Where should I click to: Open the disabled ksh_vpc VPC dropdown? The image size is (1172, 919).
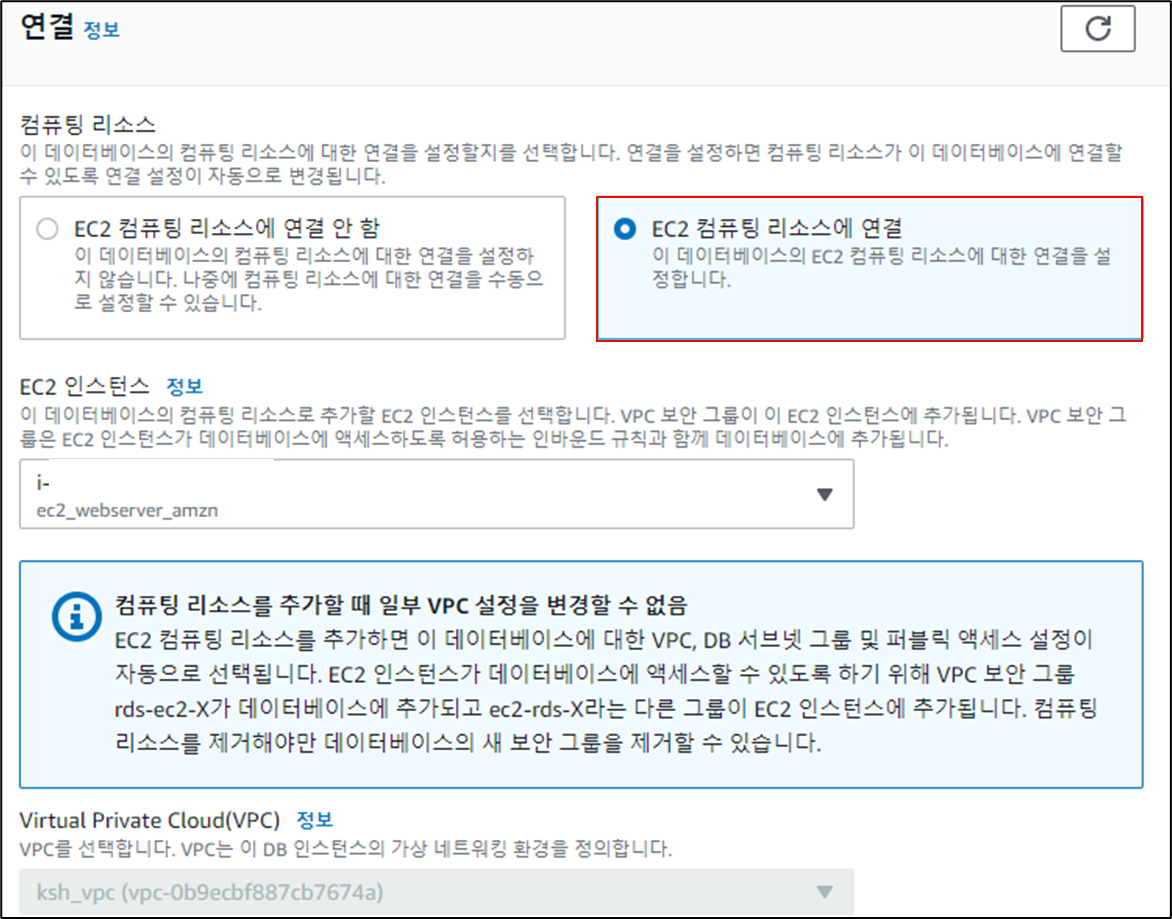pyautogui.click(x=437, y=892)
